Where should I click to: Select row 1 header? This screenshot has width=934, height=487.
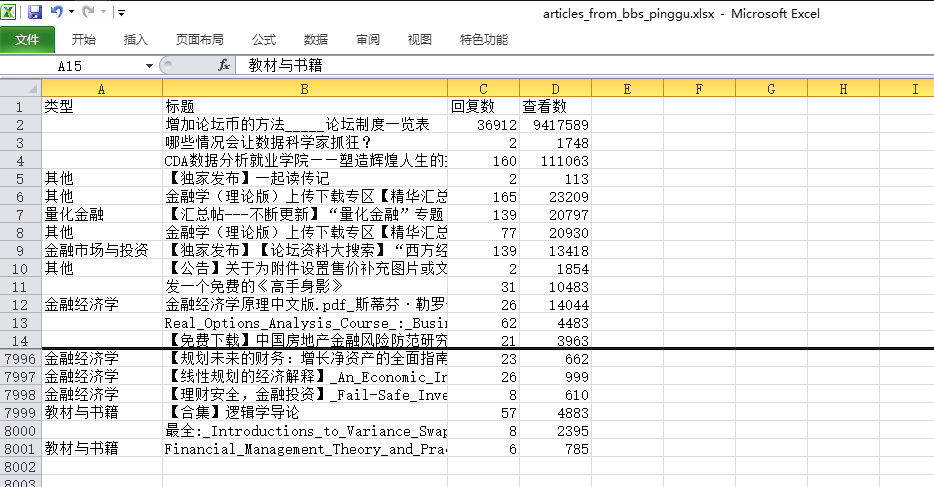click(20, 107)
